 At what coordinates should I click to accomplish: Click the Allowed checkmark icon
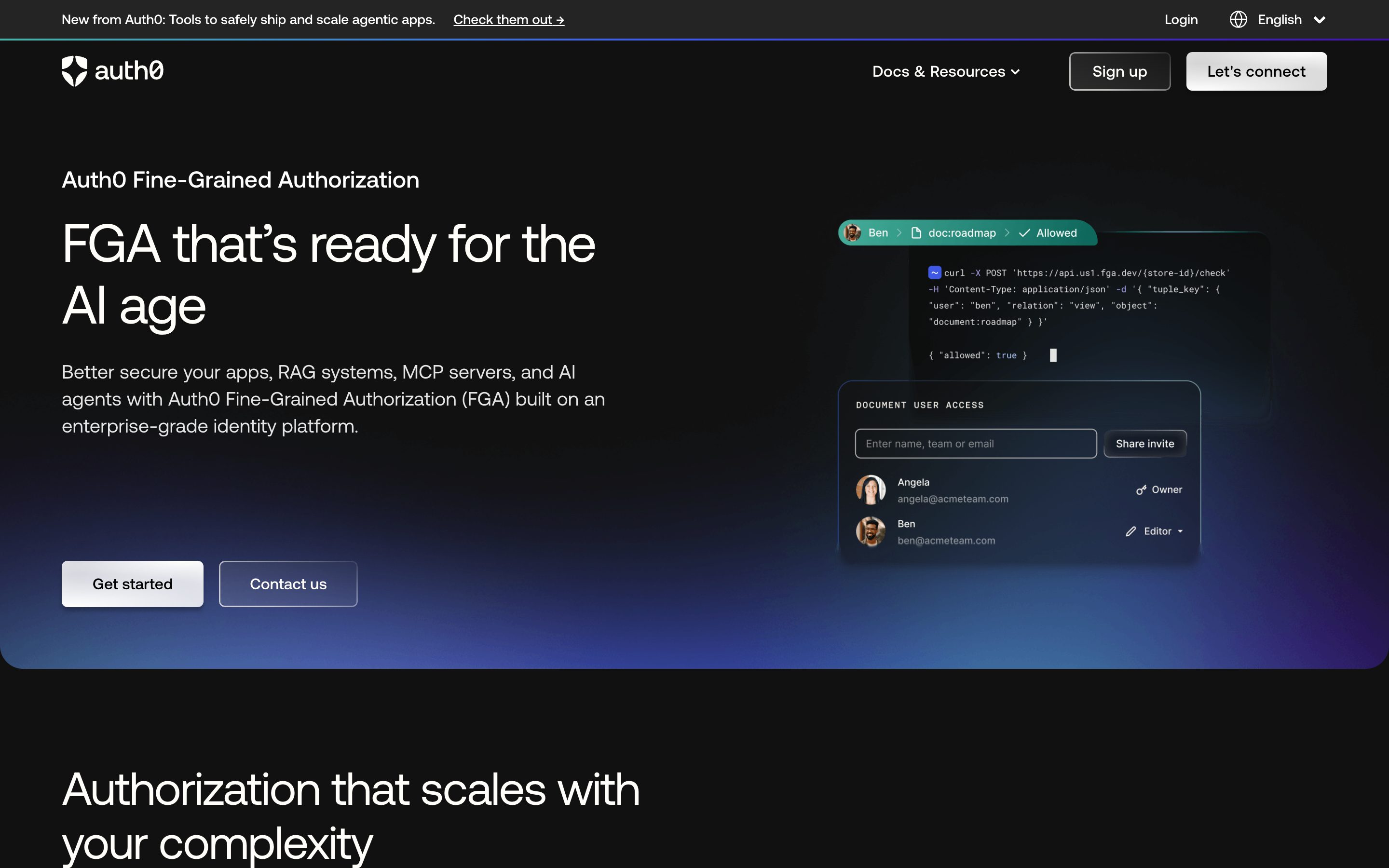1024,232
